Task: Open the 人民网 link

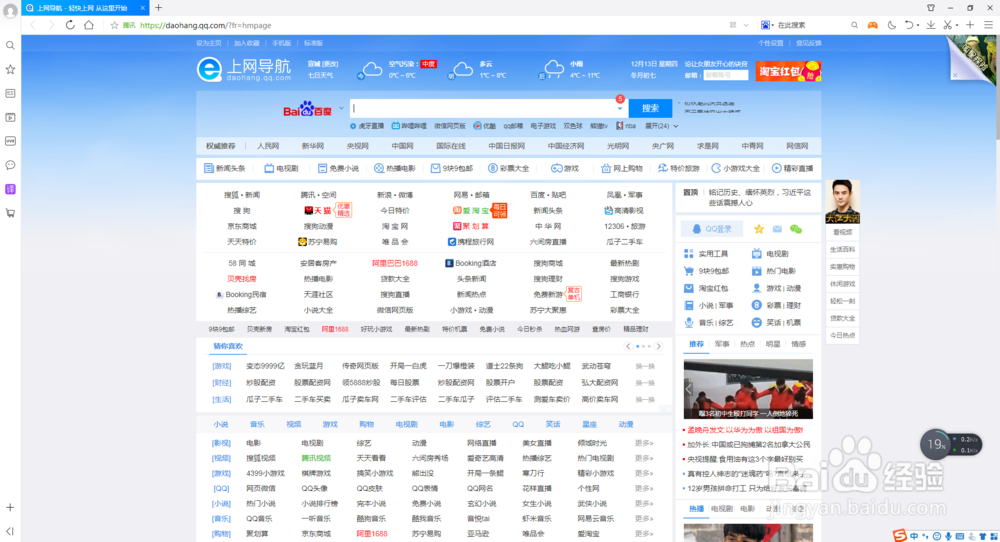Action: point(268,146)
